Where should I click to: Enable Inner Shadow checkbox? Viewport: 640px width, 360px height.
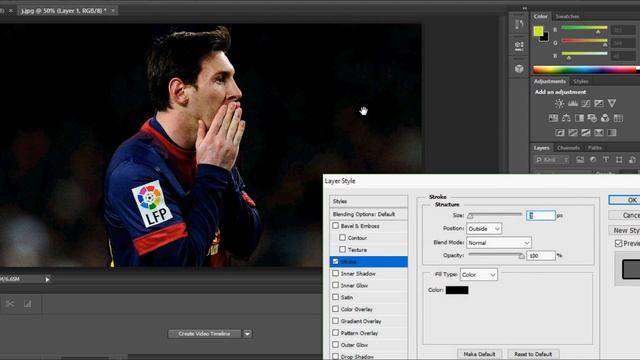point(336,273)
